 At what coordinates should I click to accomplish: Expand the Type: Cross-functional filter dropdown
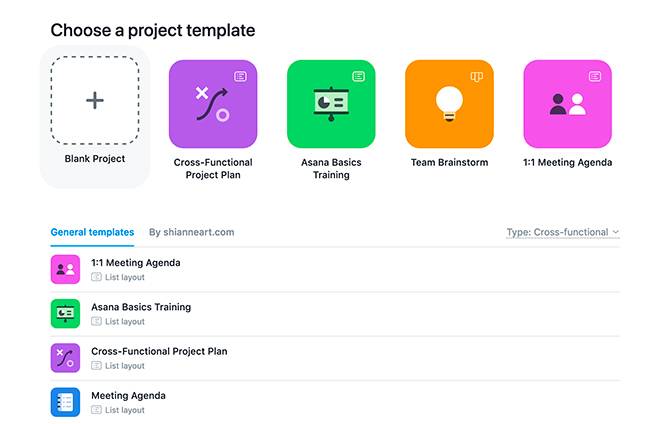[563, 232]
